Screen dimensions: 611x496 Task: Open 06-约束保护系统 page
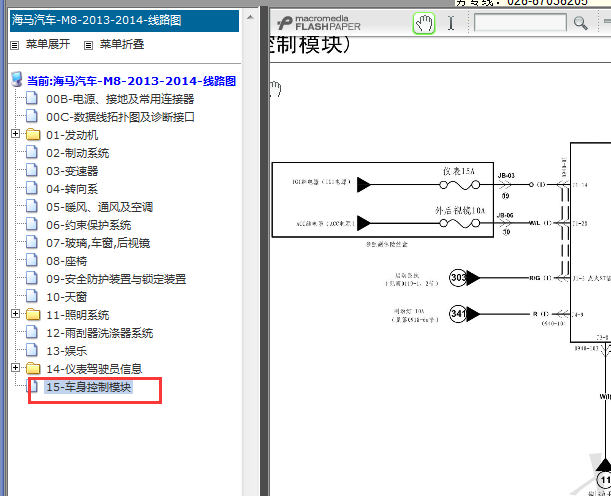coord(88,225)
